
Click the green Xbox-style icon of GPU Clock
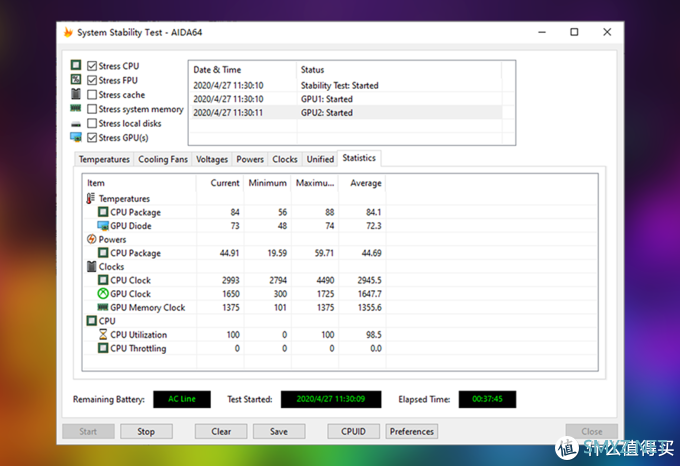coord(103,293)
